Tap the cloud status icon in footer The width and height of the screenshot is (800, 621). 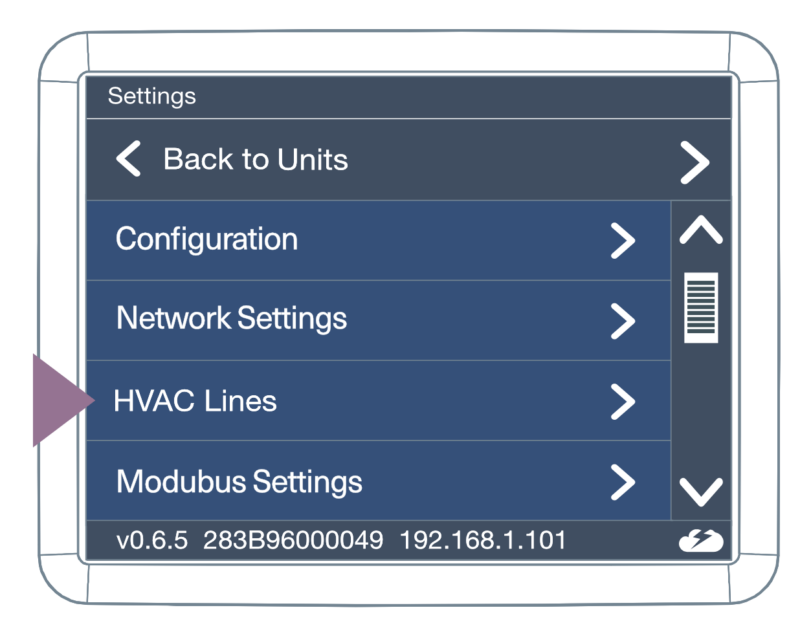coord(700,541)
